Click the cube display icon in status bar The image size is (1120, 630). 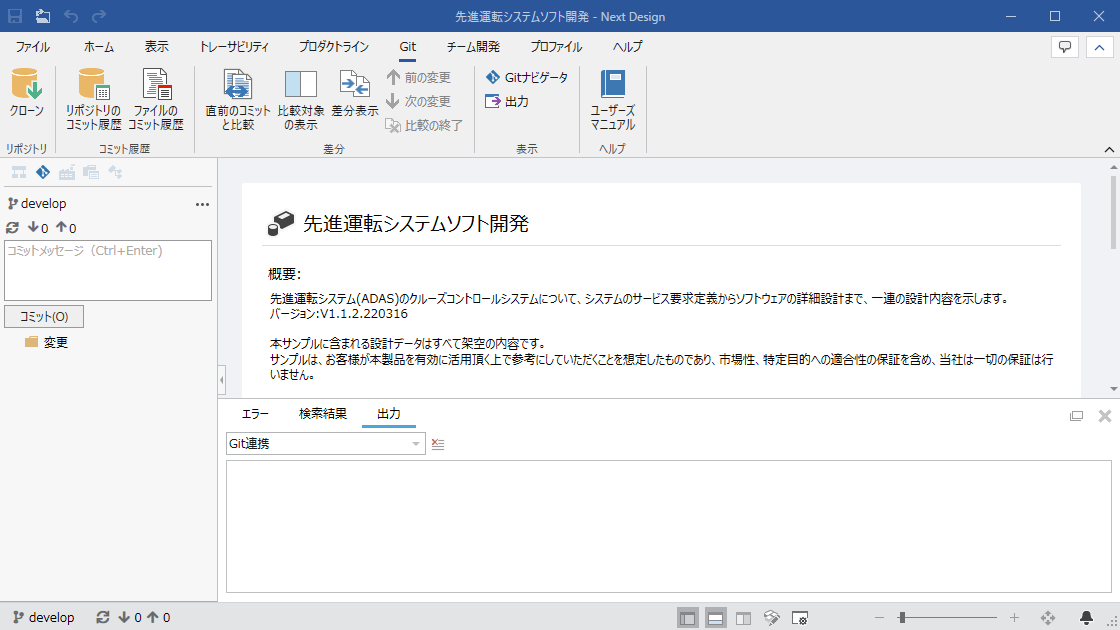click(x=771, y=618)
